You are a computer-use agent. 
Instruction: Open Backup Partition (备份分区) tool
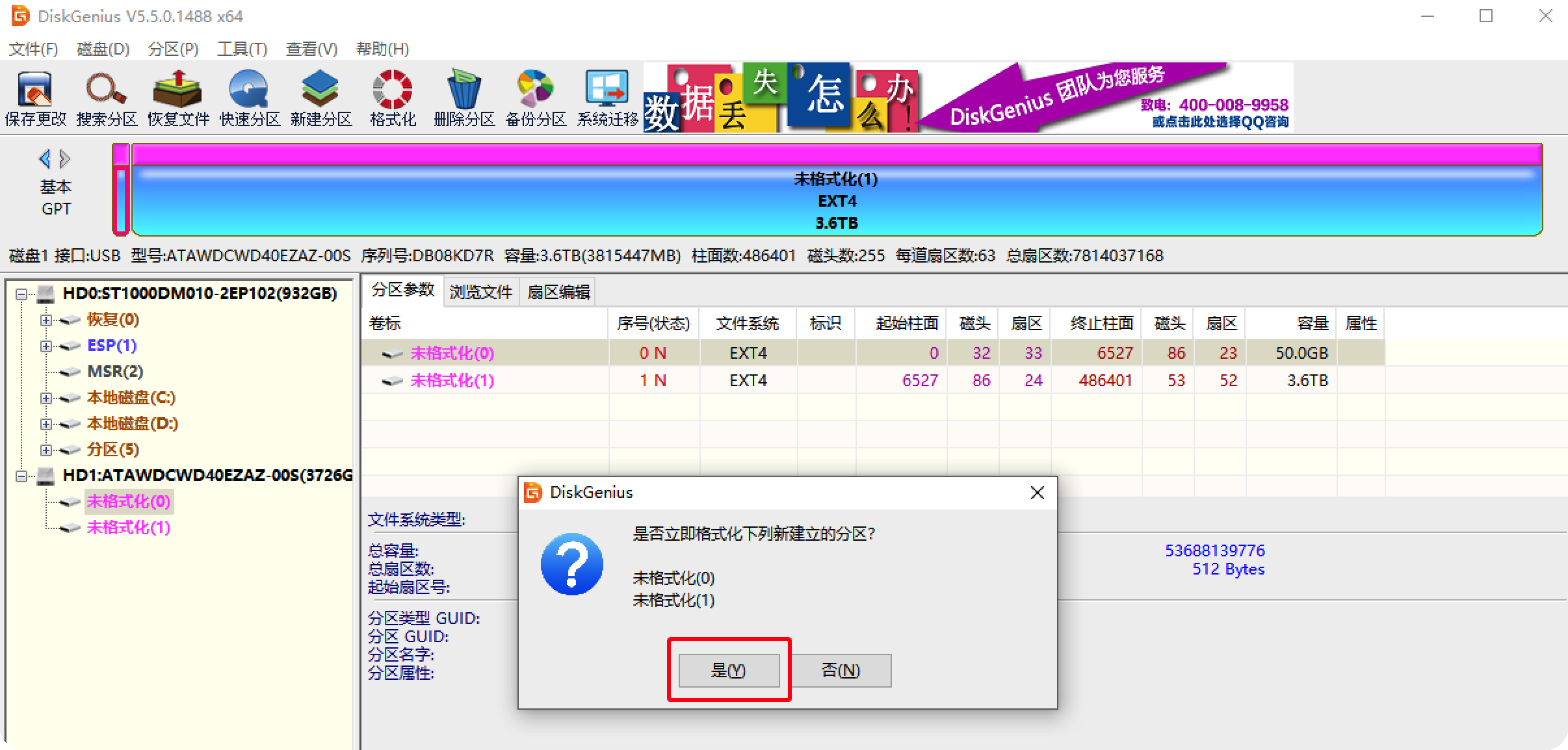pyautogui.click(x=536, y=97)
